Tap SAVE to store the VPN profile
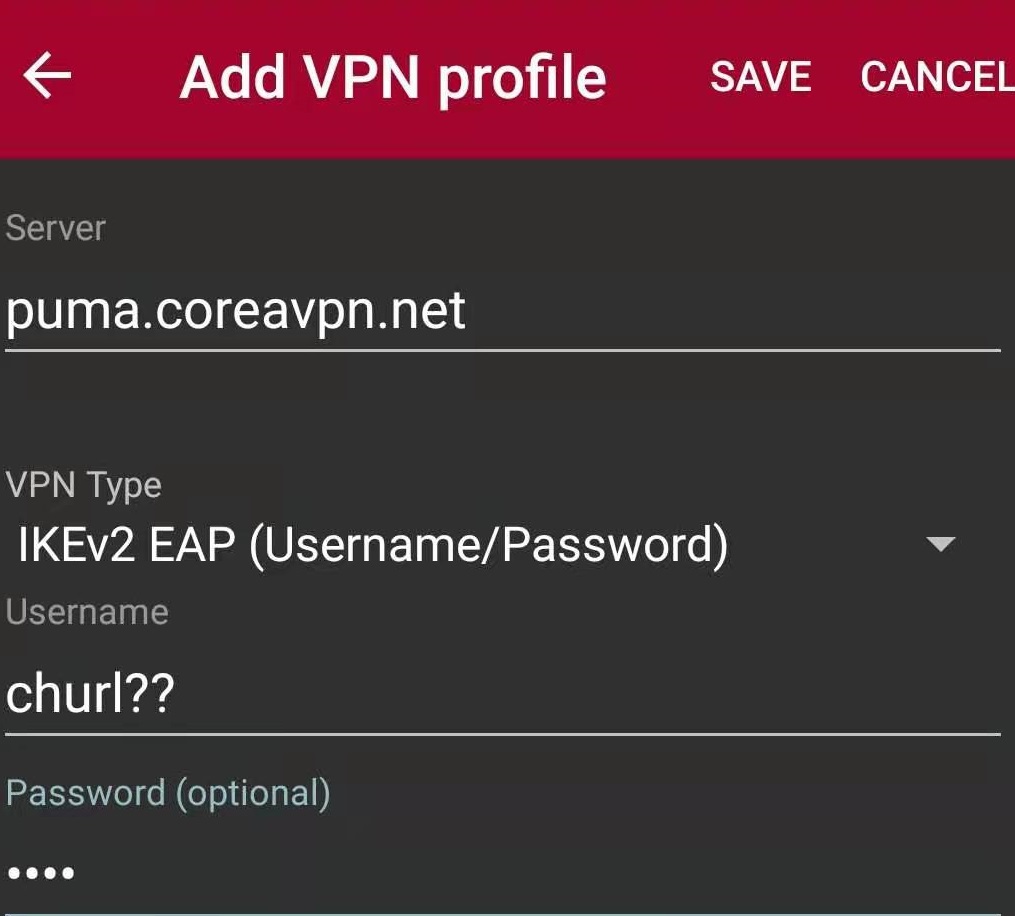The height and width of the screenshot is (916, 1015). point(761,76)
